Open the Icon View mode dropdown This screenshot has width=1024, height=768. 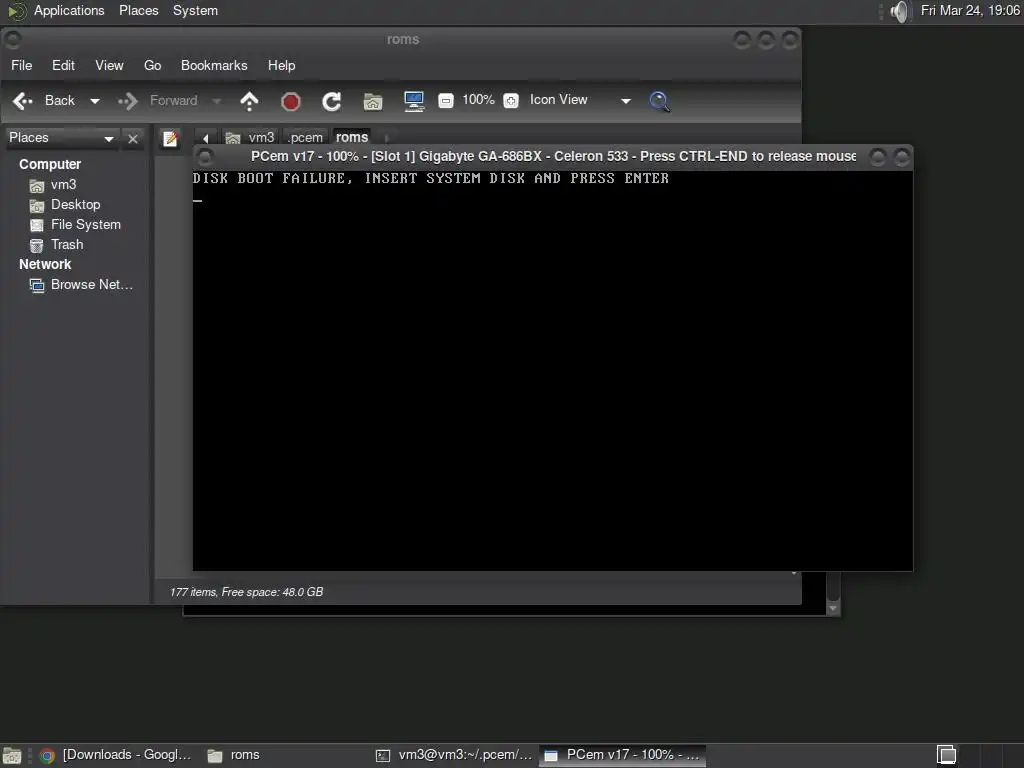[x=580, y=100]
